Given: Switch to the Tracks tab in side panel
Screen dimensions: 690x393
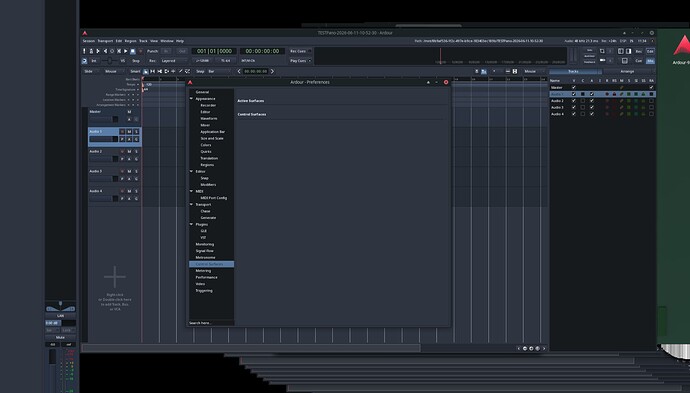Looking at the screenshot, I should [573, 71].
